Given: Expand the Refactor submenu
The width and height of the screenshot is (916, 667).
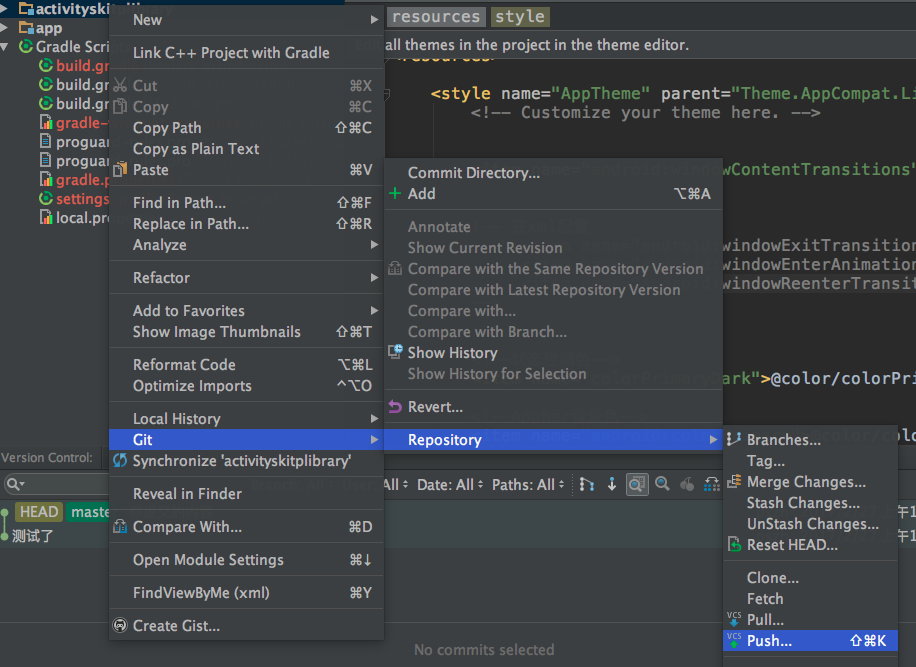Looking at the screenshot, I should 247,278.
